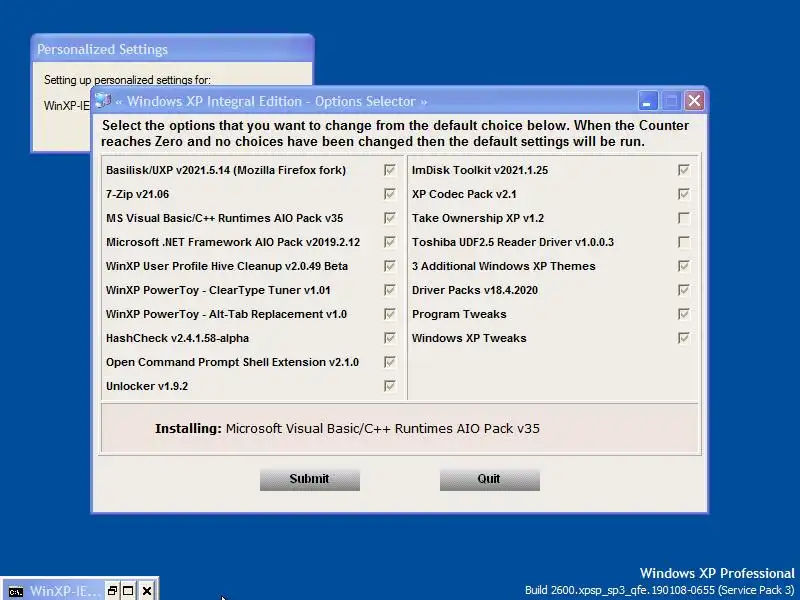Click the 'Windows XP Tweaks' label
This screenshot has height=600, width=800.
[469, 338]
